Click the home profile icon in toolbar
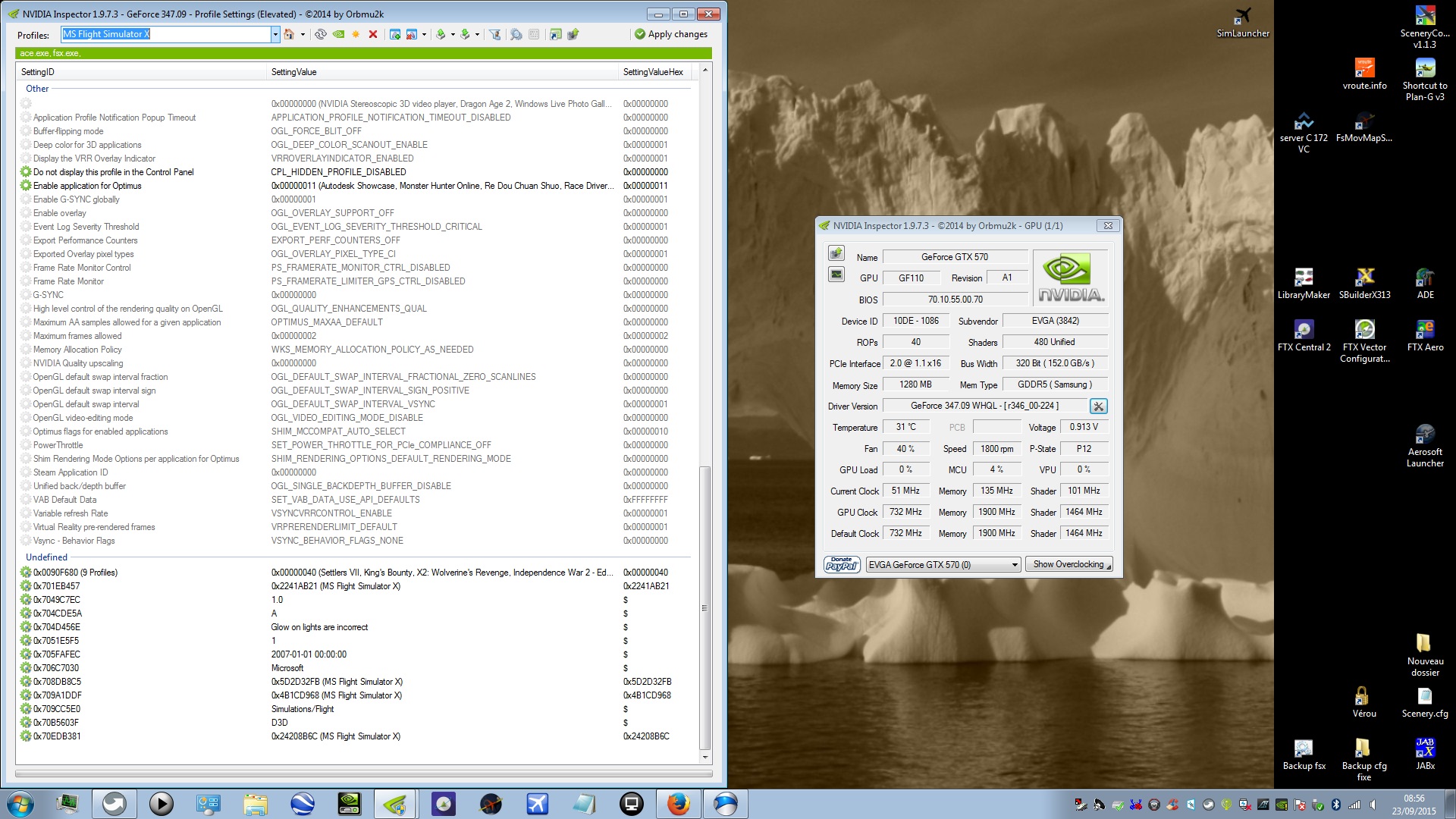 pyautogui.click(x=289, y=34)
